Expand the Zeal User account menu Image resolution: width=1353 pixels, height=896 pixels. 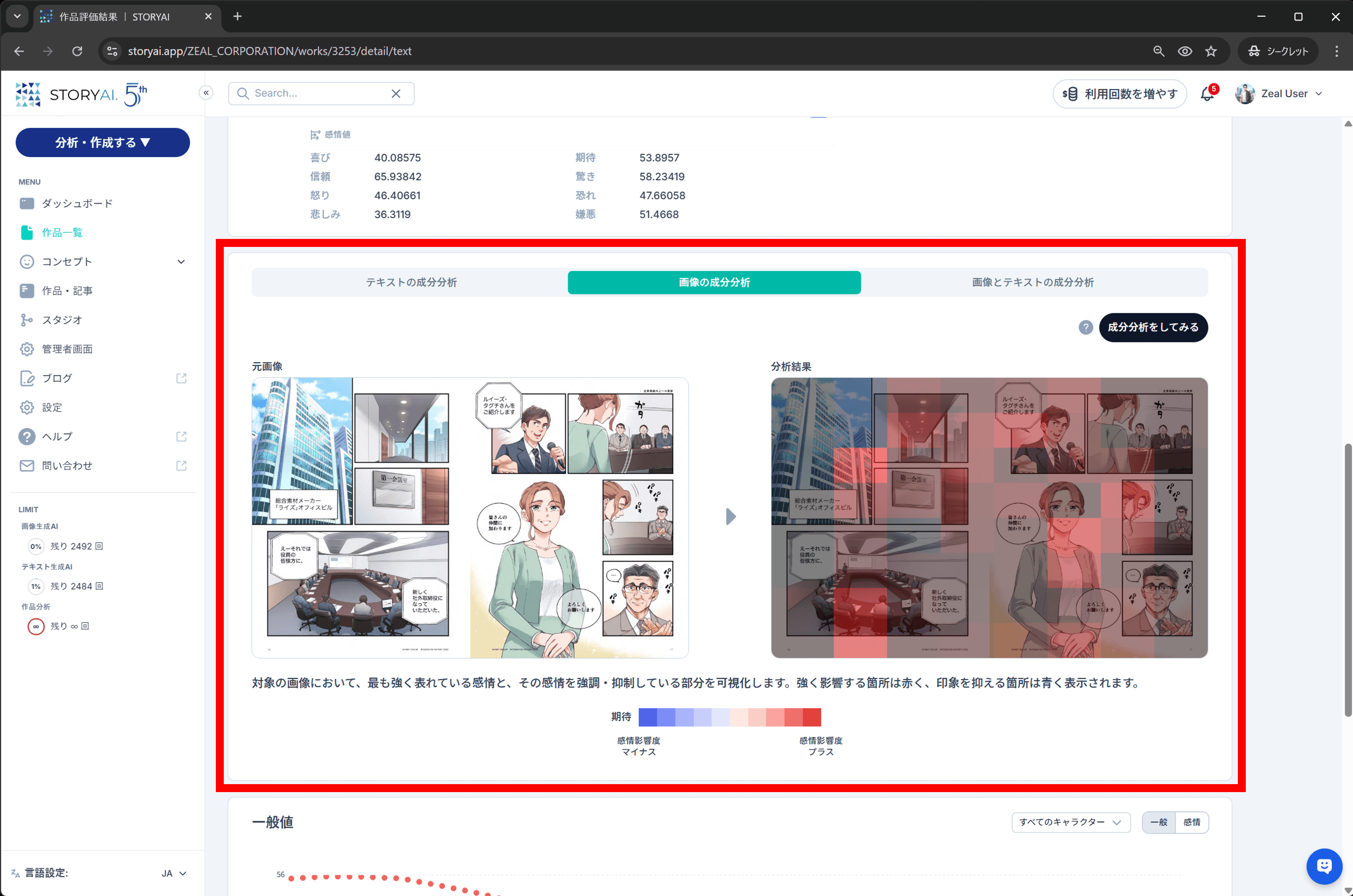coord(1319,94)
